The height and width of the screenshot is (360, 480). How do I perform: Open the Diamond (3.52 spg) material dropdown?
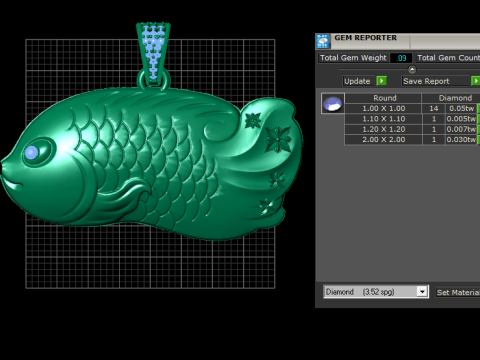point(422,292)
